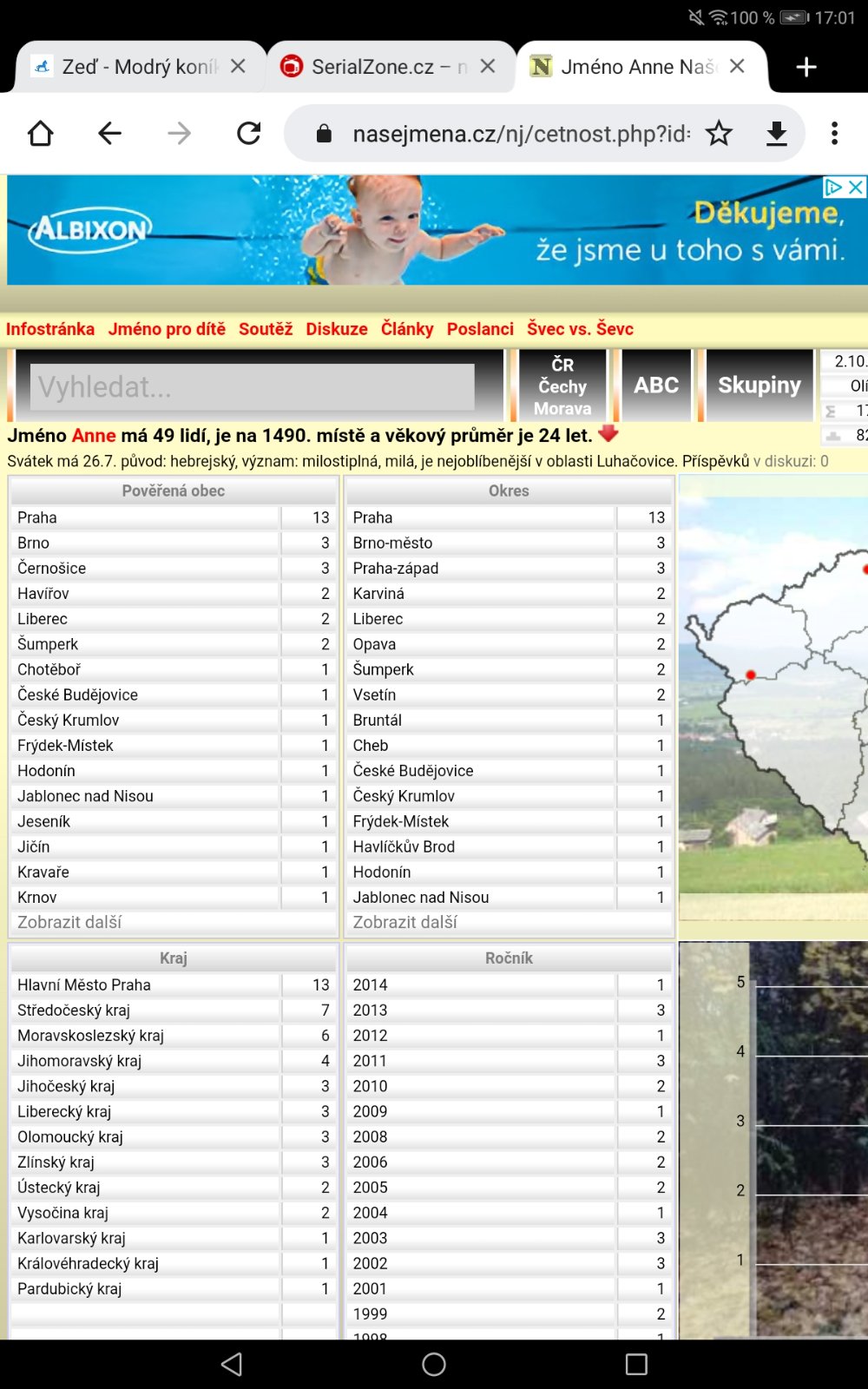The width and height of the screenshot is (868, 1389).
Task: Go back using the back arrow
Action: (110, 134)
